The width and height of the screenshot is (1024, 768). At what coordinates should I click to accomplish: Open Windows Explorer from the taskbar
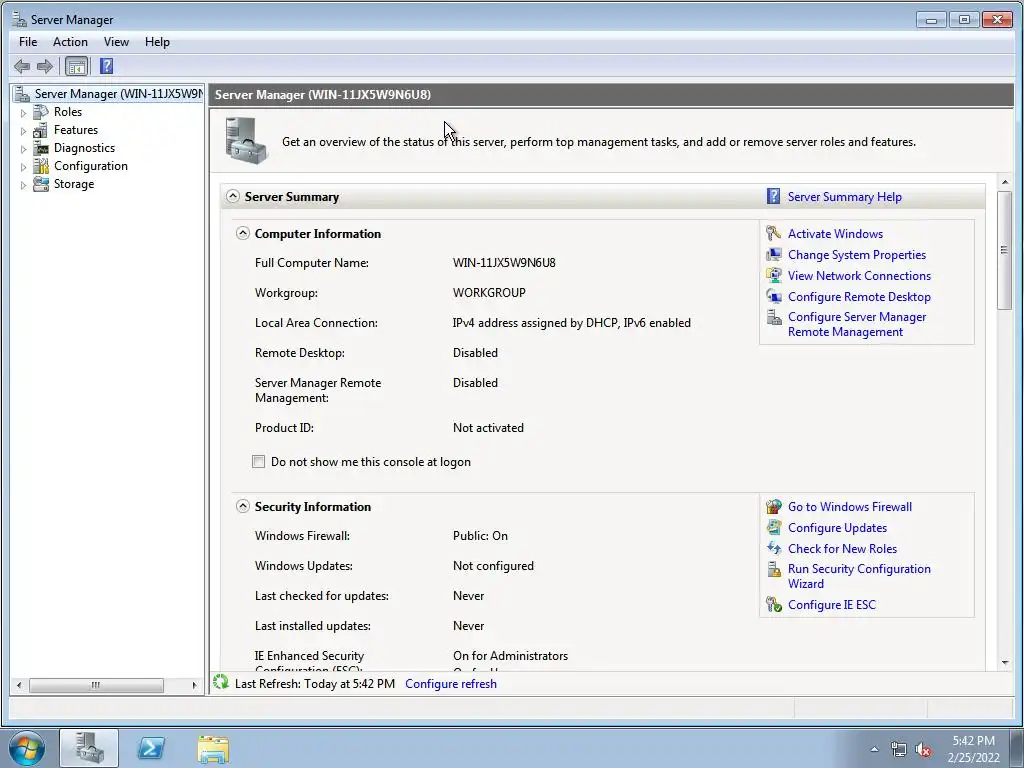pos(213,749)
